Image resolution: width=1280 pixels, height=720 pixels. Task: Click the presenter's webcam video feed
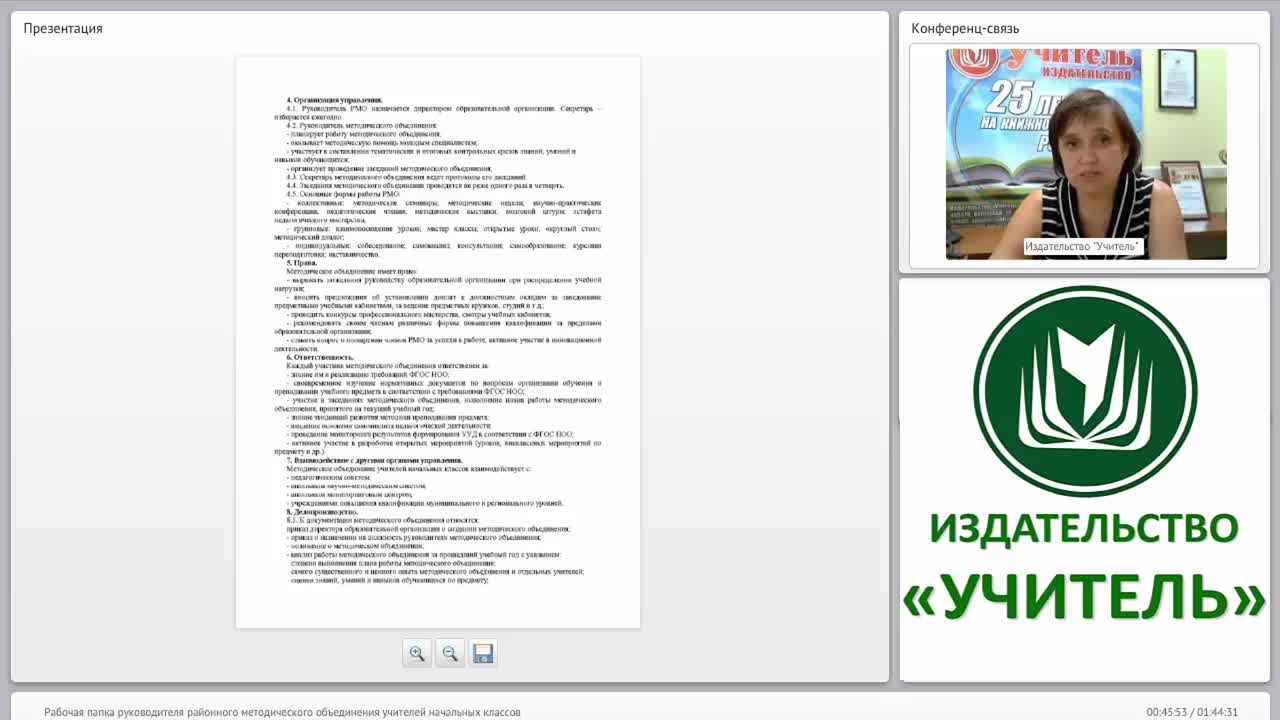pyautogui.click(x=1086, y=154)
